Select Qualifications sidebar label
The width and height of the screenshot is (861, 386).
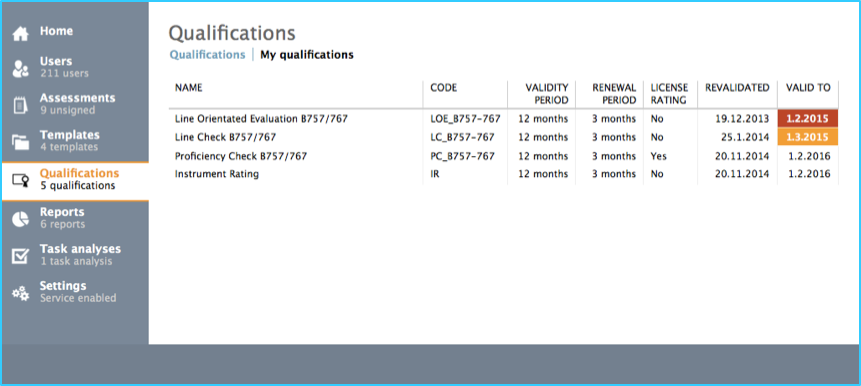79,173
